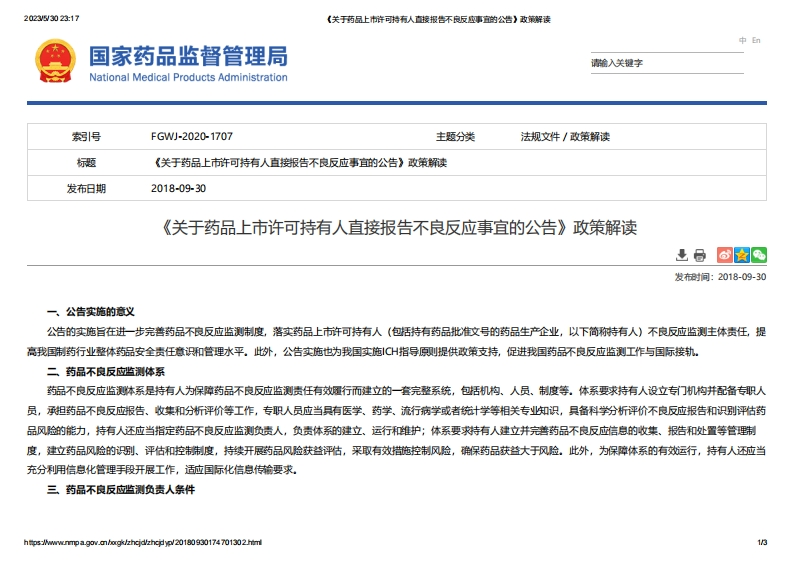Screen dimensions: 793x561
Task: Click 发布时间: 2018-09-30 line
Action: [x=720, y=277]
